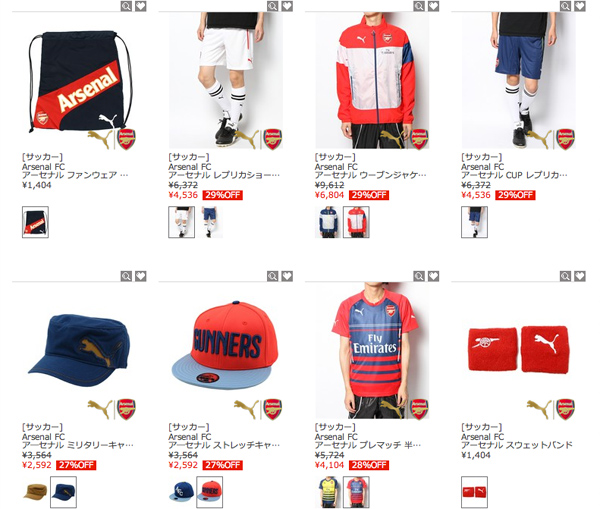Click heart icon above red sweatbands

click(x=580, y=276)
